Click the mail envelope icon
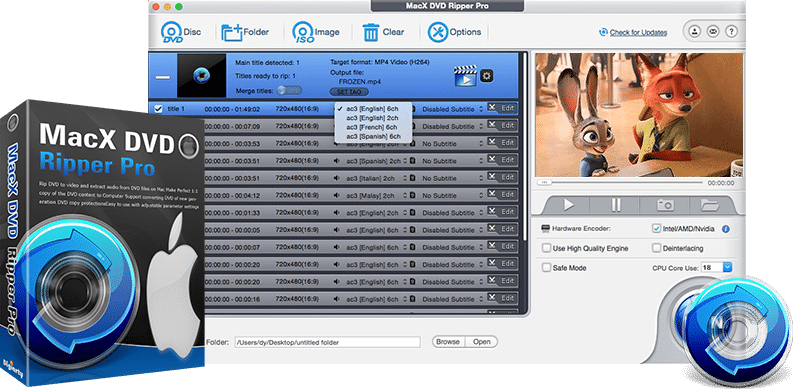 coord(713,31)
